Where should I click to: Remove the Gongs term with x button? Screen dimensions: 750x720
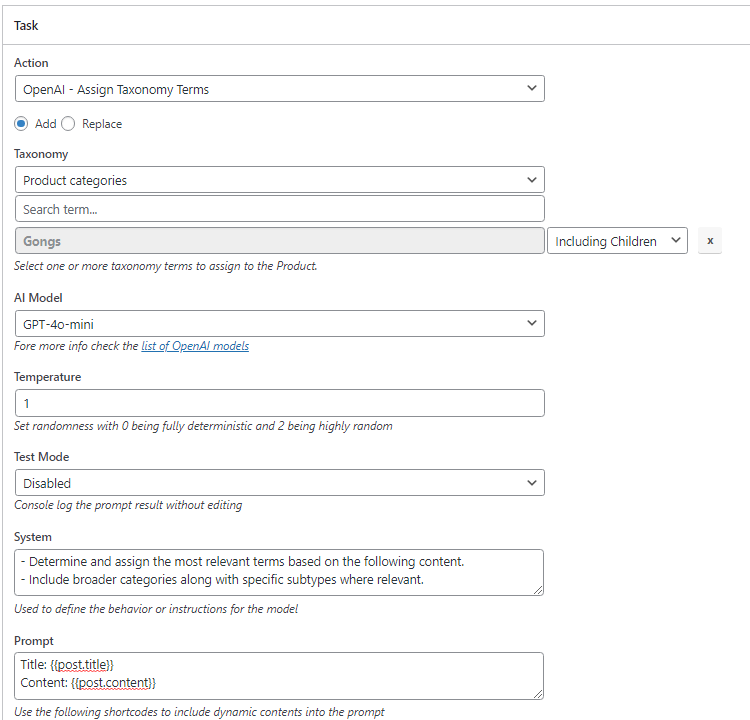709,241
